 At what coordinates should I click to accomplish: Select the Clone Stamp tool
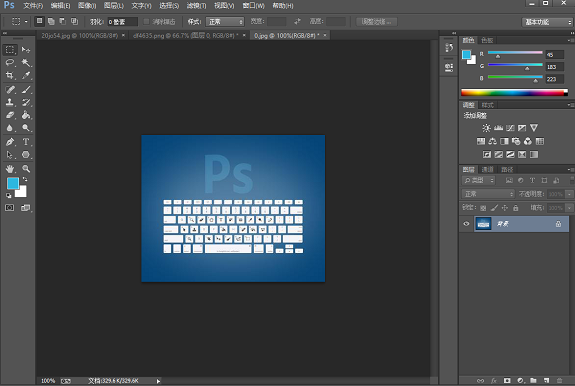(10, 102)
